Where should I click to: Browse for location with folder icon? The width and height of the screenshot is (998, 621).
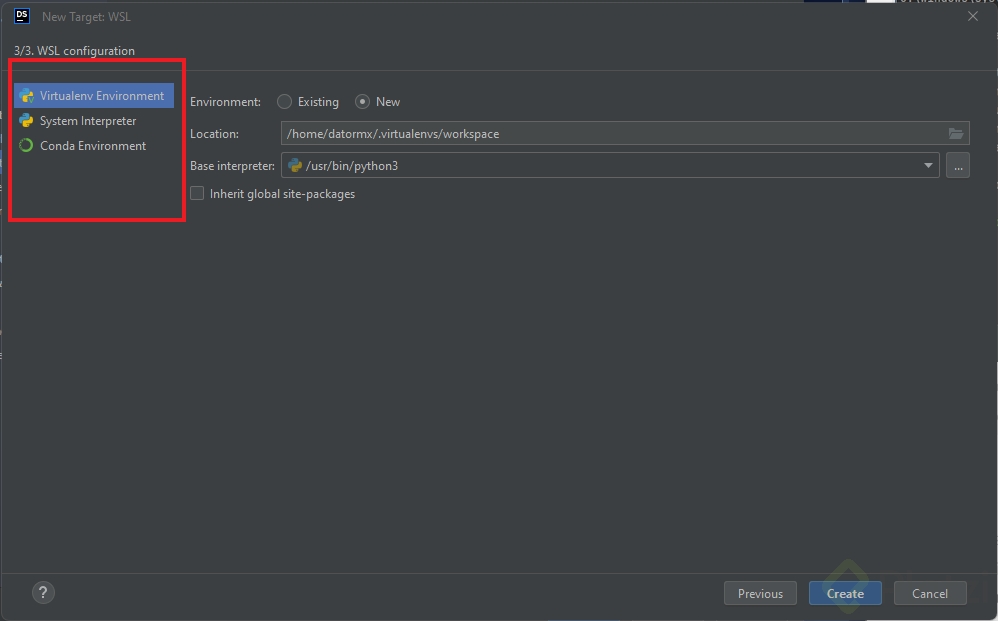point(956,134)
